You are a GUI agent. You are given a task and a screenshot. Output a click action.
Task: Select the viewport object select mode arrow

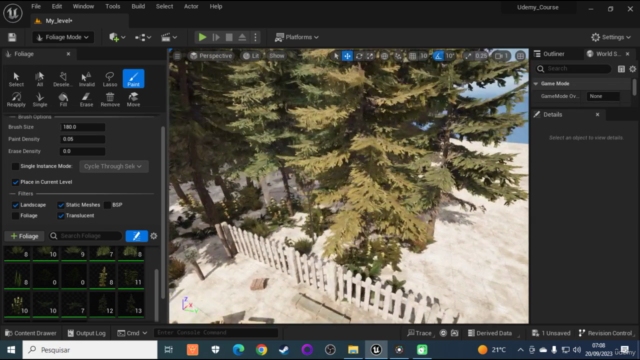336,56
